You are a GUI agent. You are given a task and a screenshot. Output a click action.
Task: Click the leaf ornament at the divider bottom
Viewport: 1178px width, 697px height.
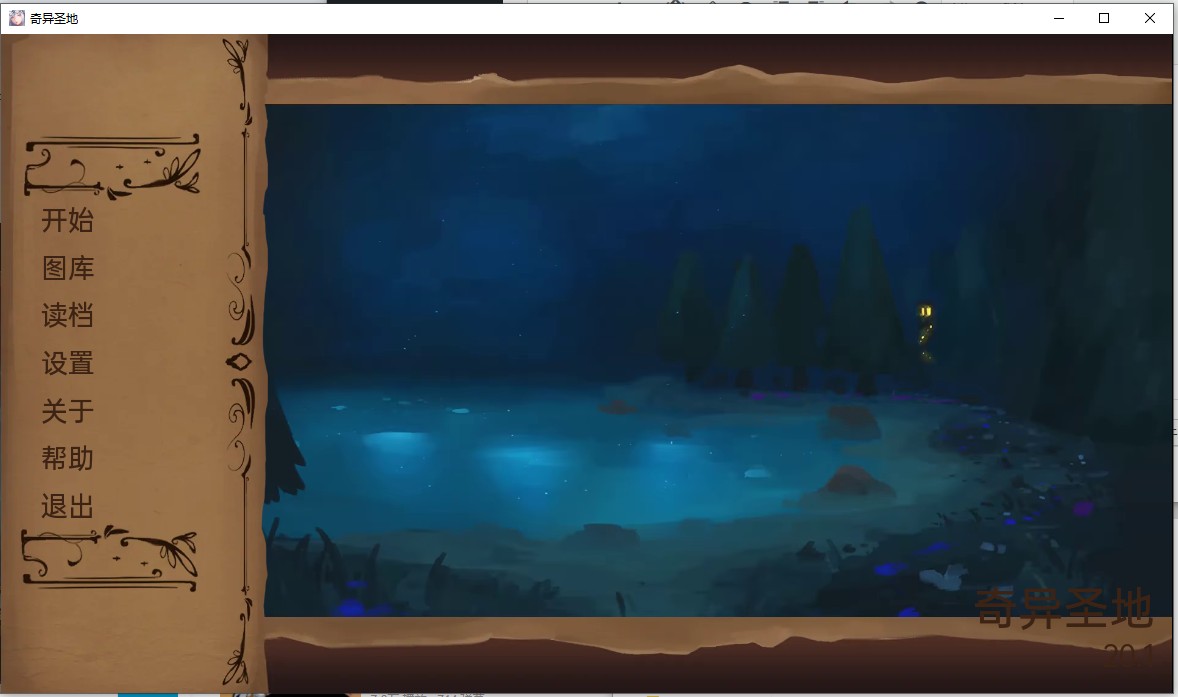[x=238, y=655]
